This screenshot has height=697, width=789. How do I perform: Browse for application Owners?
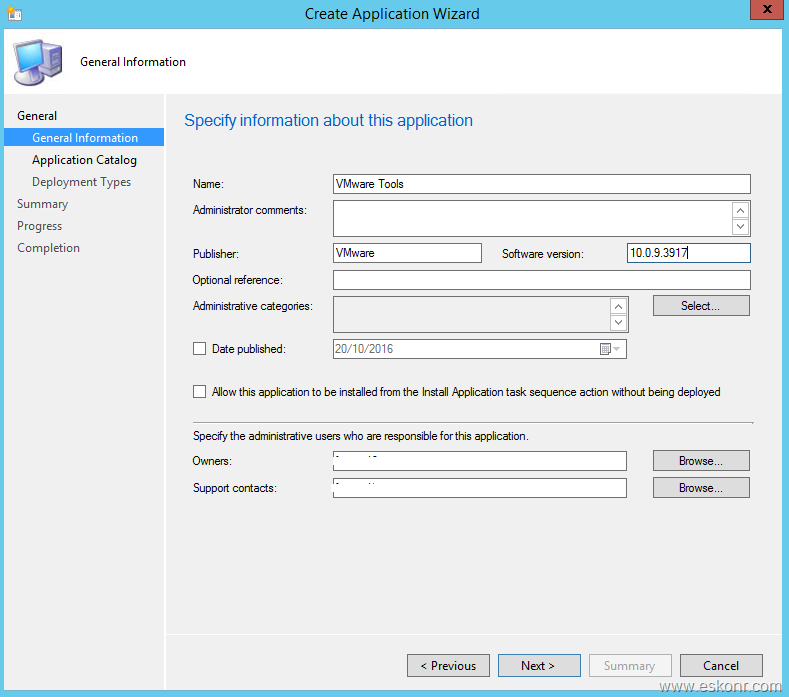(x=701, y=460)
